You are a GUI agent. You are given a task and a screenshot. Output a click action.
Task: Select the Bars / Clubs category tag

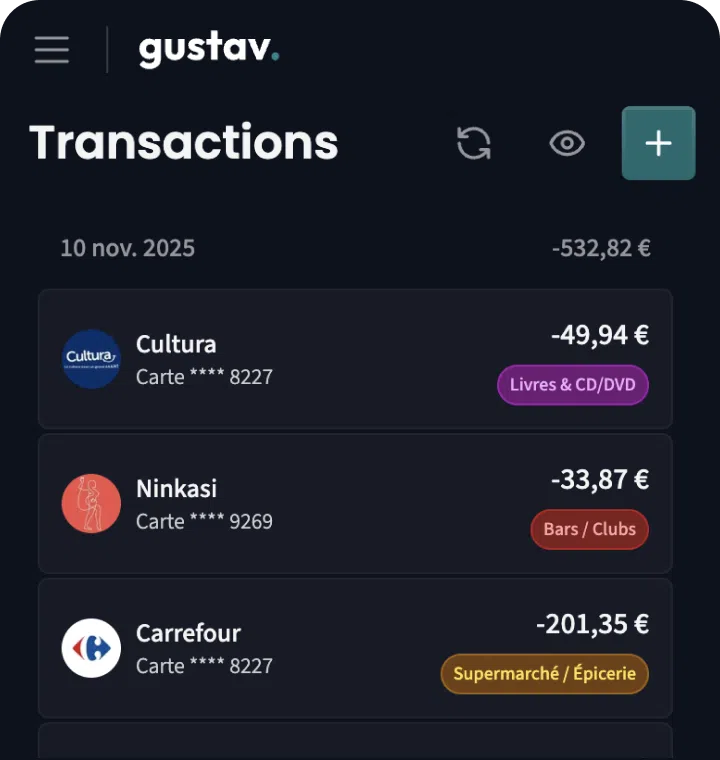point(589,529)
